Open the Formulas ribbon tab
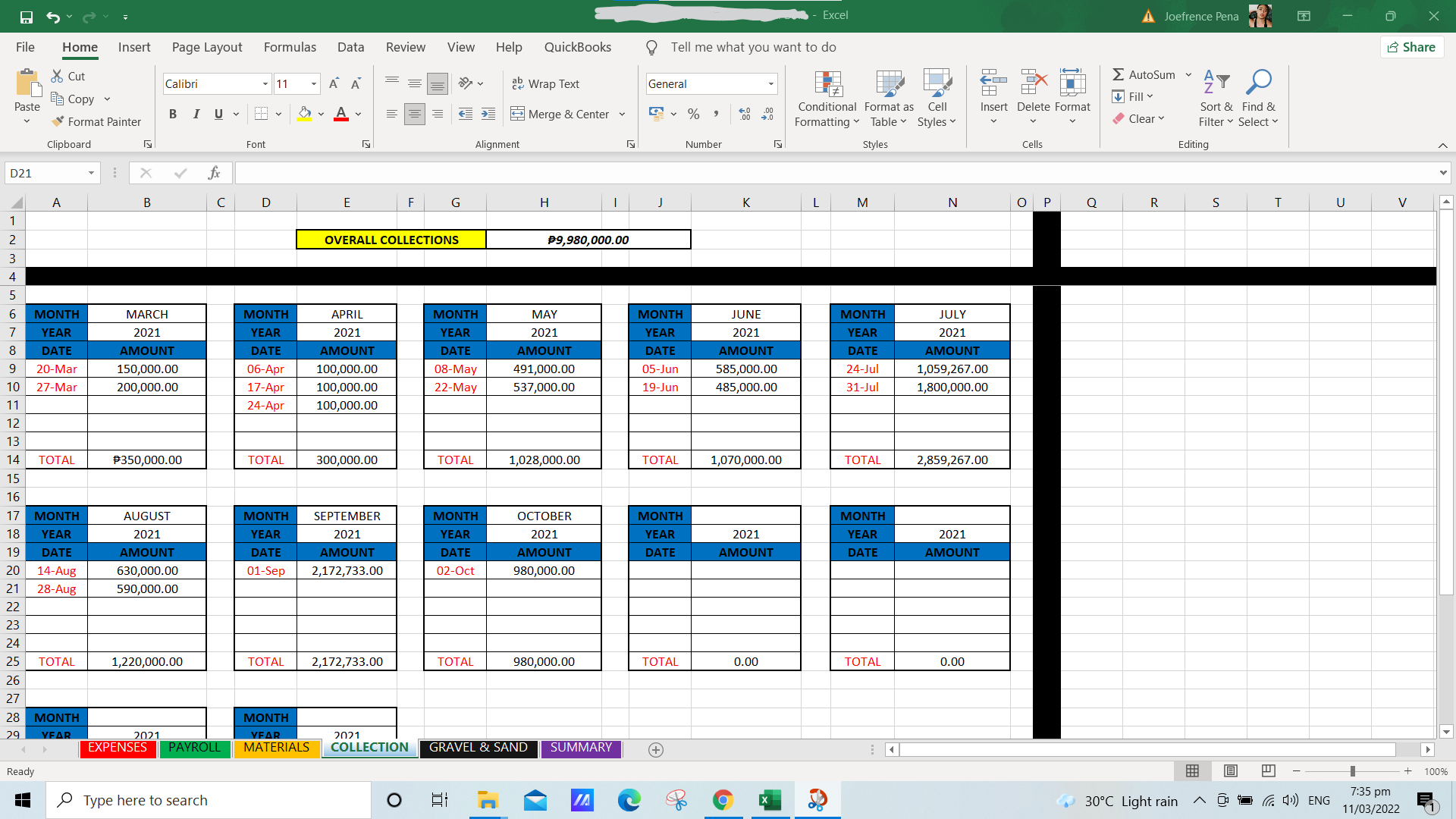 click(x=290, y=47)
